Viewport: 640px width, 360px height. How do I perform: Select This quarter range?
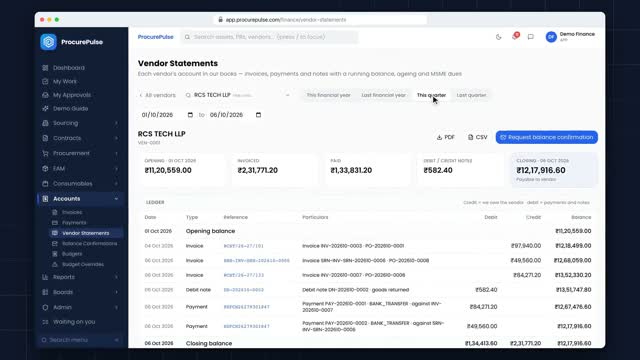click(431, 95)
